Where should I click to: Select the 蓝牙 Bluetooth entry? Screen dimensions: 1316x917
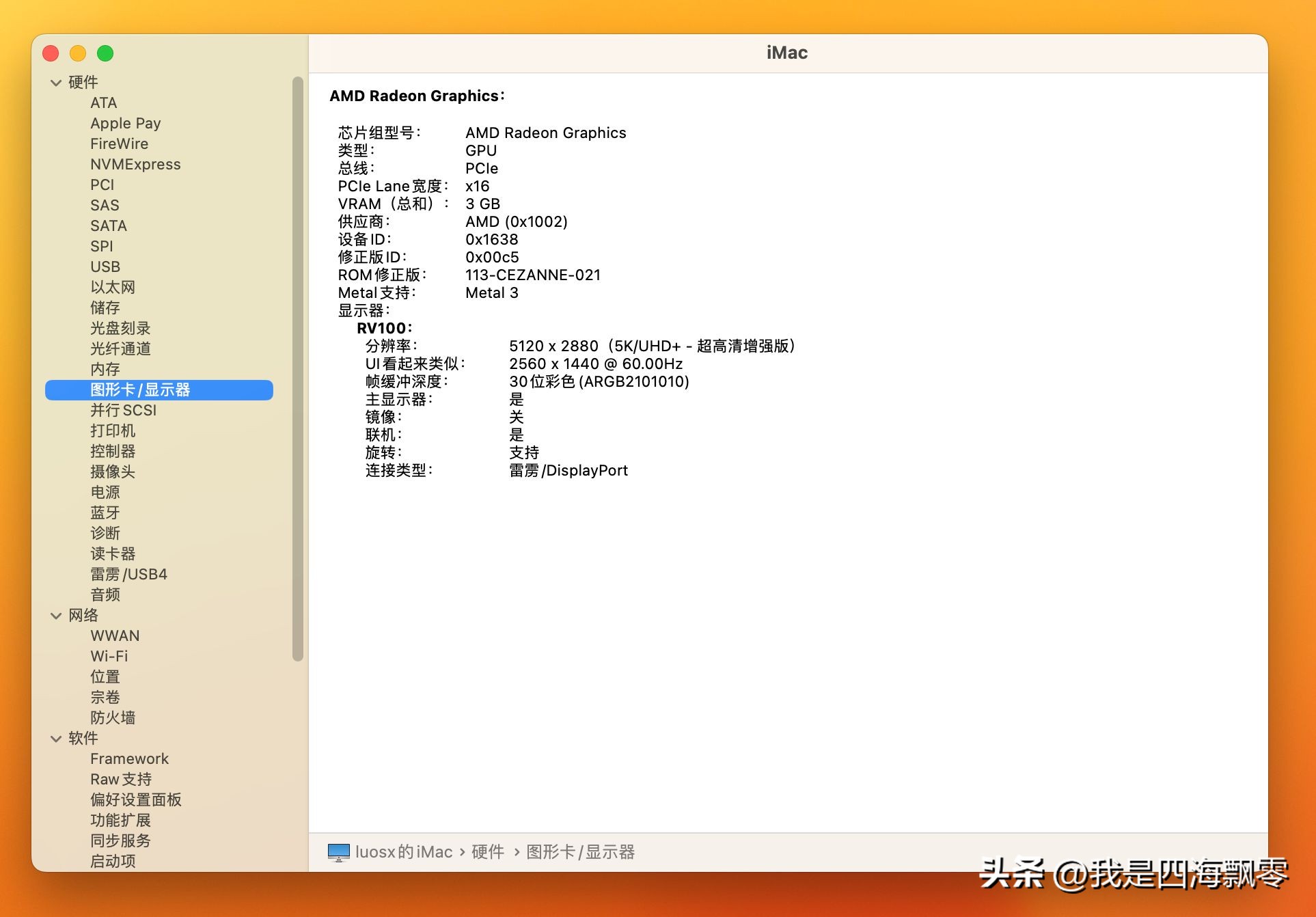(105, 513)
